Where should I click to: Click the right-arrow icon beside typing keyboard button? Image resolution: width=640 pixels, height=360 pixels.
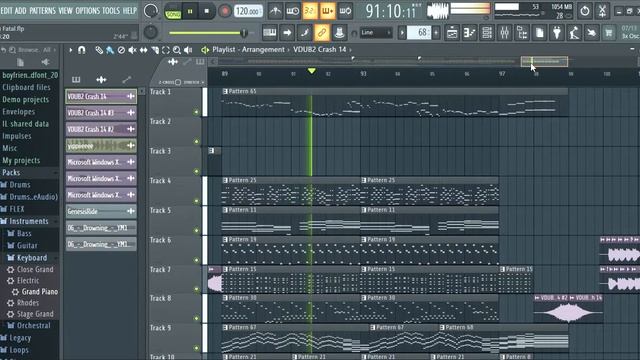(x=287, y=33)
